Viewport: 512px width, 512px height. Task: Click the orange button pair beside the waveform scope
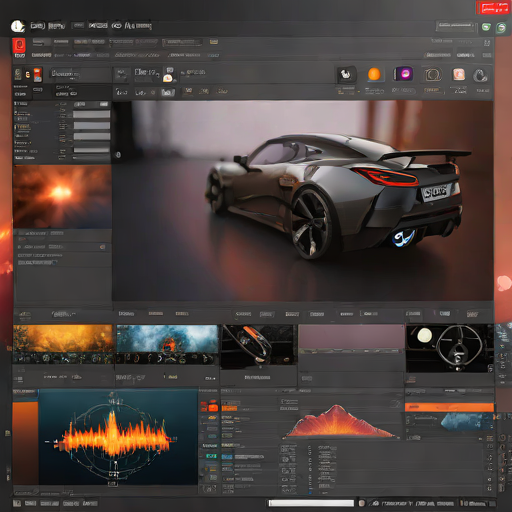[209, 407]
